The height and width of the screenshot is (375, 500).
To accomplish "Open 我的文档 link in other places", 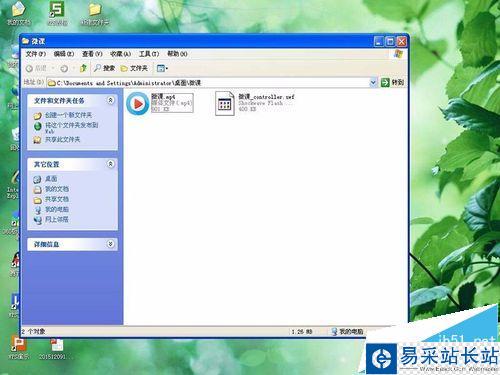I will (x=57, y=189).
